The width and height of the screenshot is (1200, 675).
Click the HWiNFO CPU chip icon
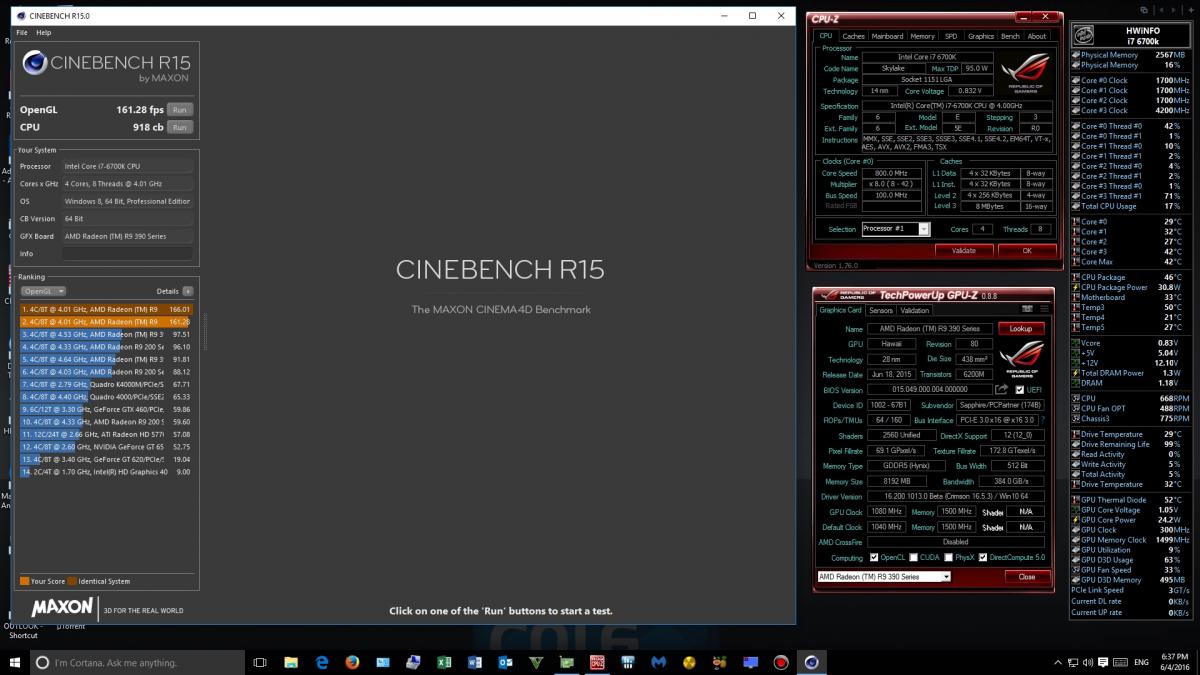(1084, 36)
